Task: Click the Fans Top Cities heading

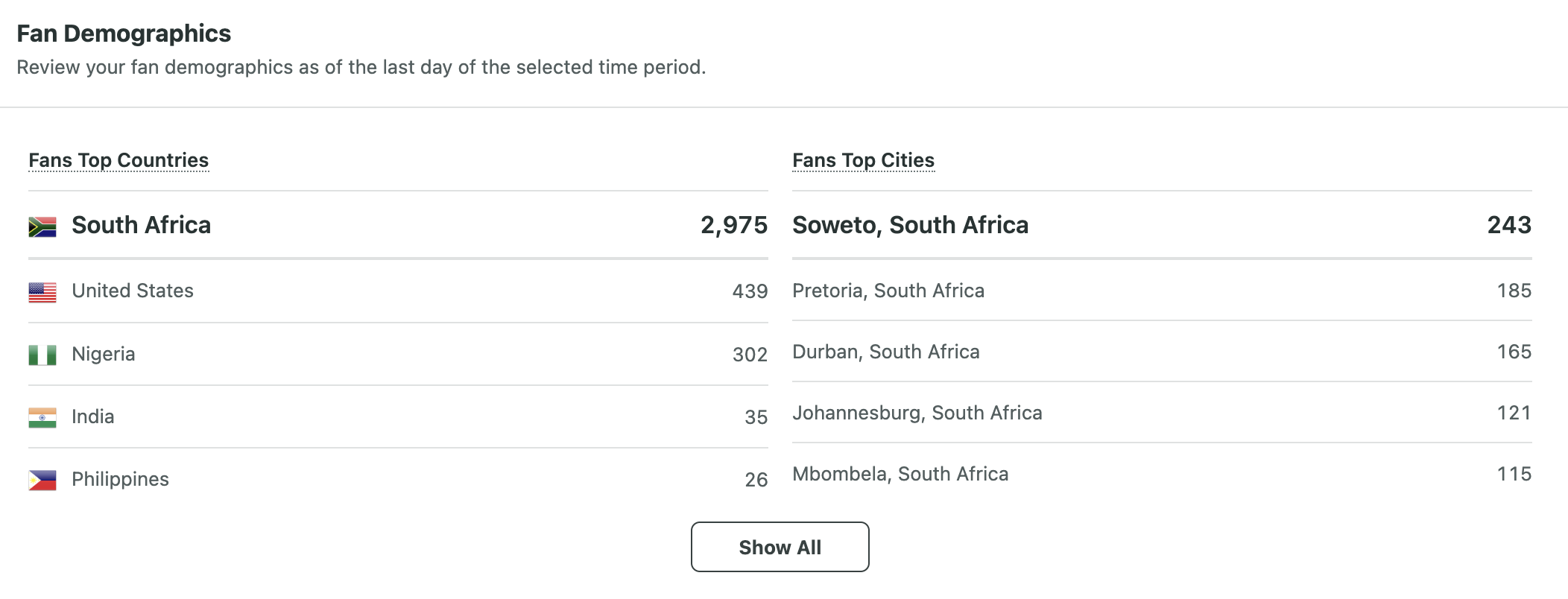Action: click(x=863, y=160)
